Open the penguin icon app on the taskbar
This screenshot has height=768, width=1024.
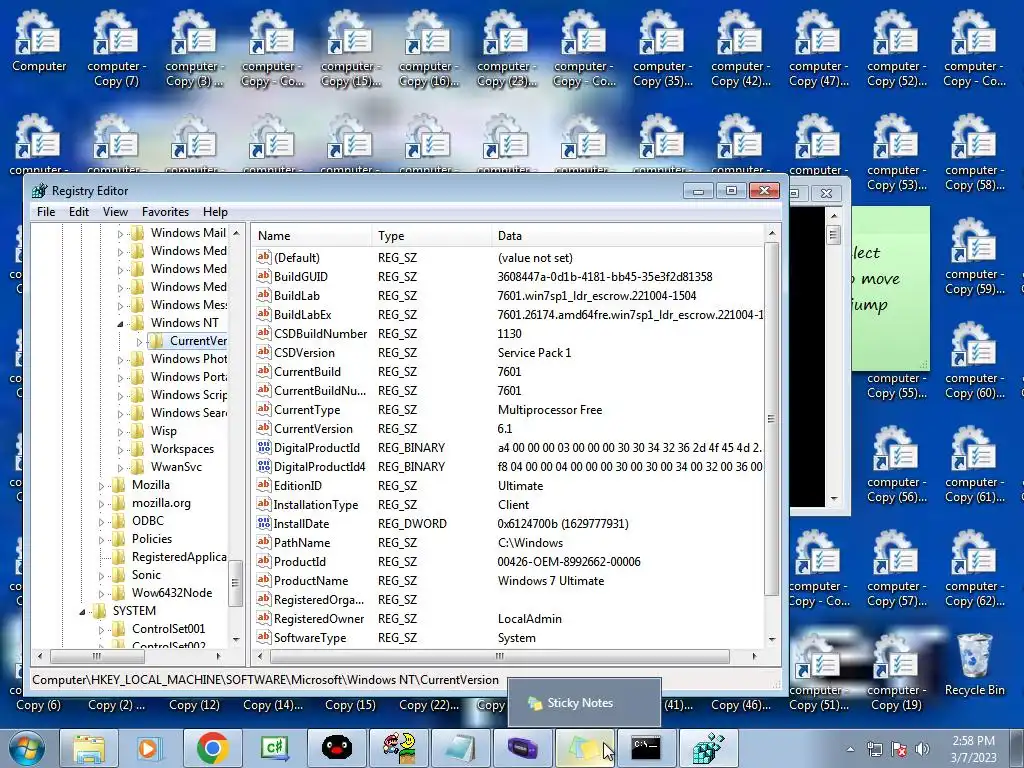point(336,748)
